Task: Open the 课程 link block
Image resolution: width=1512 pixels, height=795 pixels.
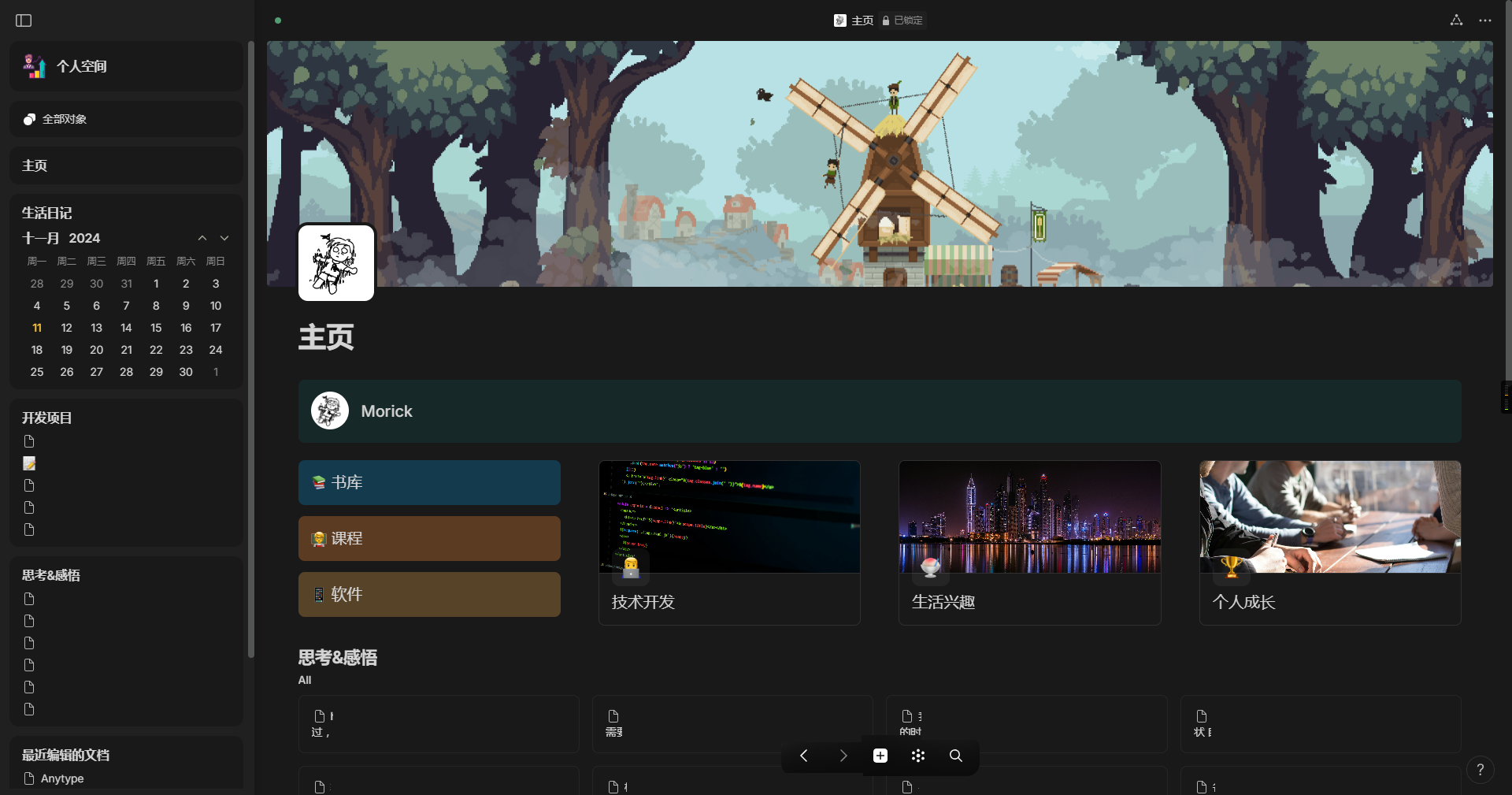Action: 429,538
